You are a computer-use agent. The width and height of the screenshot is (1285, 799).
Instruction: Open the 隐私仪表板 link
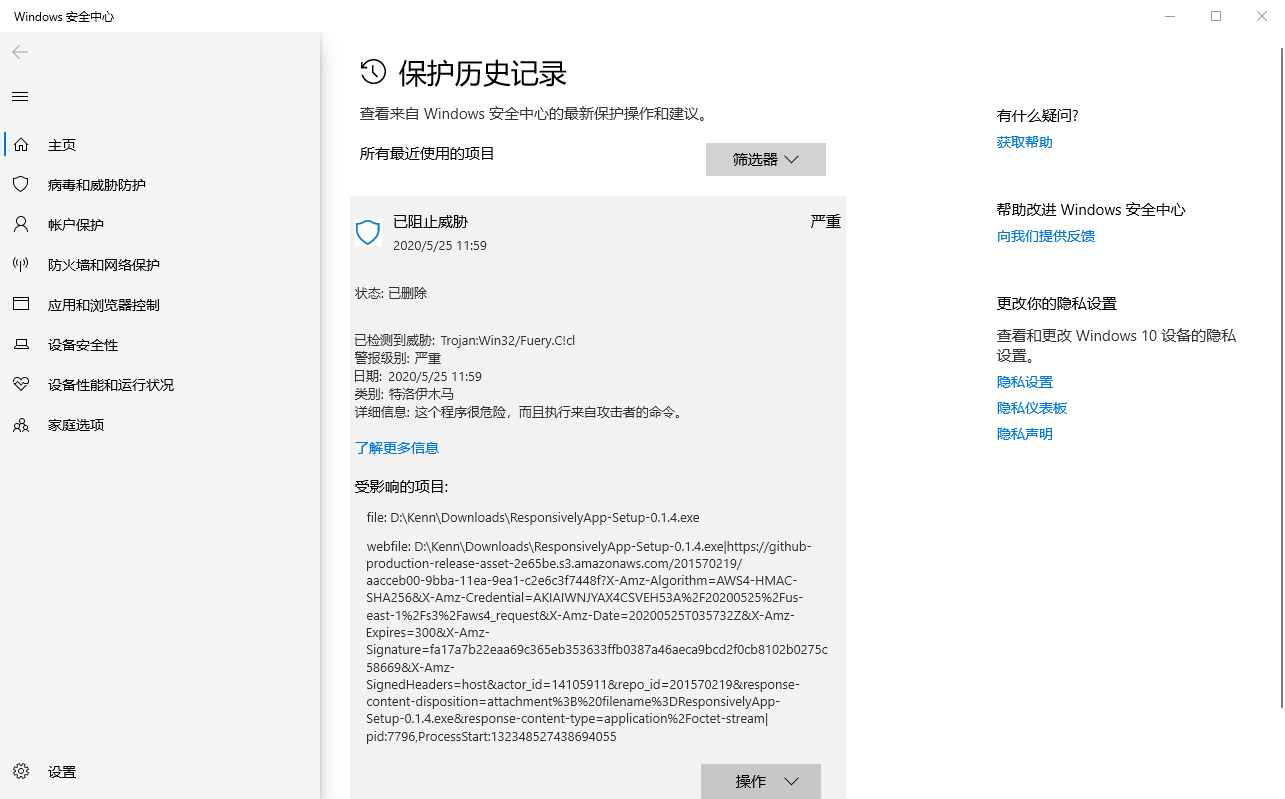[x=1032, y=408]
